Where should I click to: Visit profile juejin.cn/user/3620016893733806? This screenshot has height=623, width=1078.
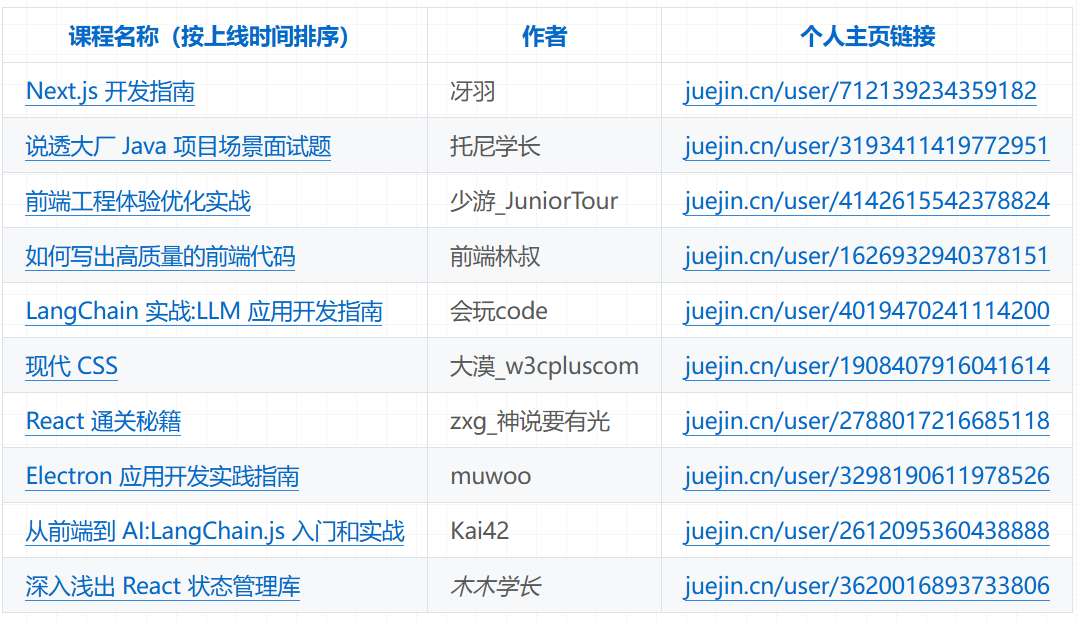coord(866,587)
